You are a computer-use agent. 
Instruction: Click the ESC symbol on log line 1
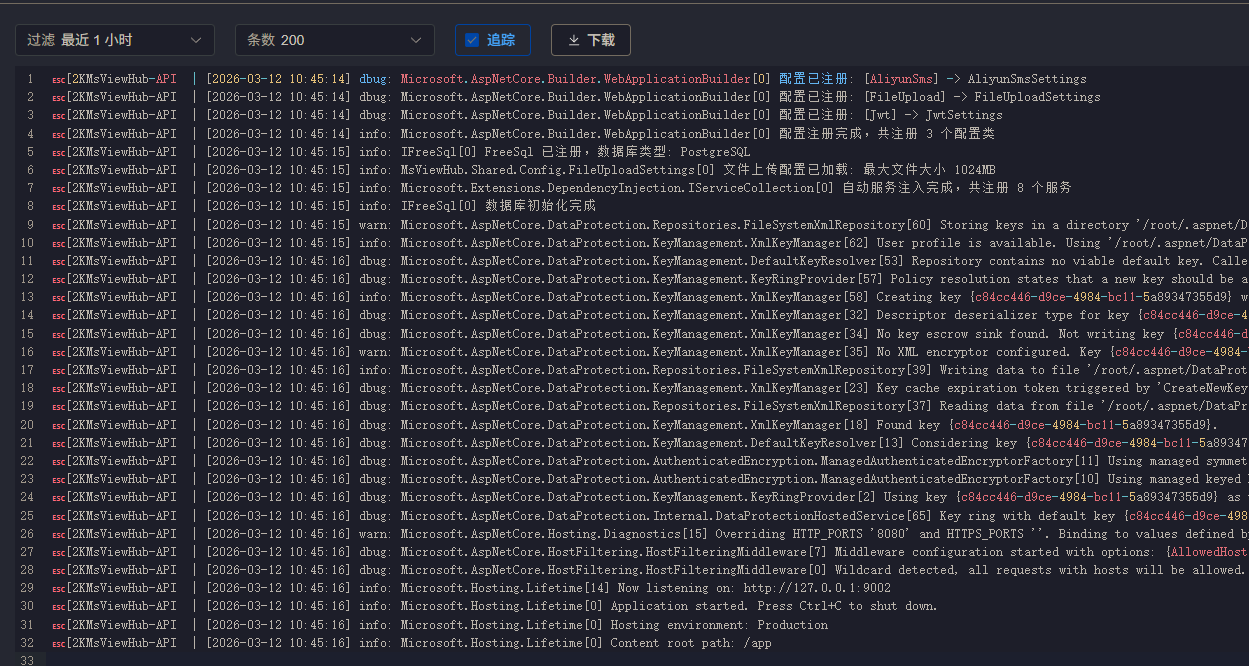(59, 80)
